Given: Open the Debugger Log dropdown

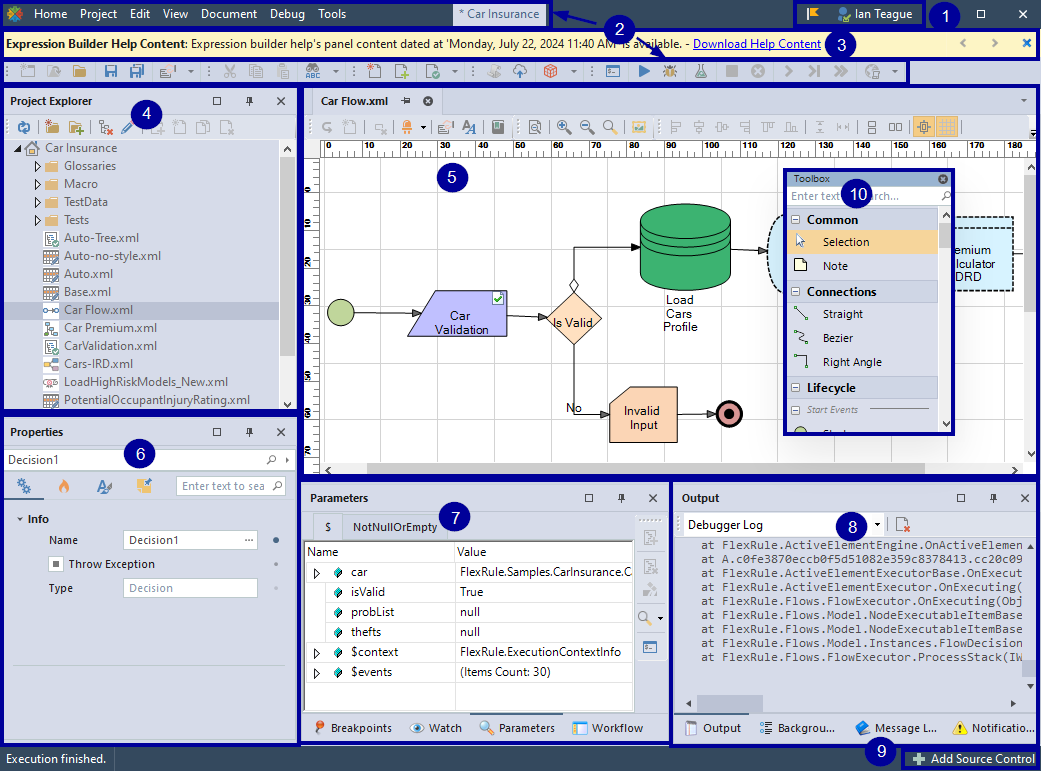Looking at the screenshot, I should coord(877,525).
